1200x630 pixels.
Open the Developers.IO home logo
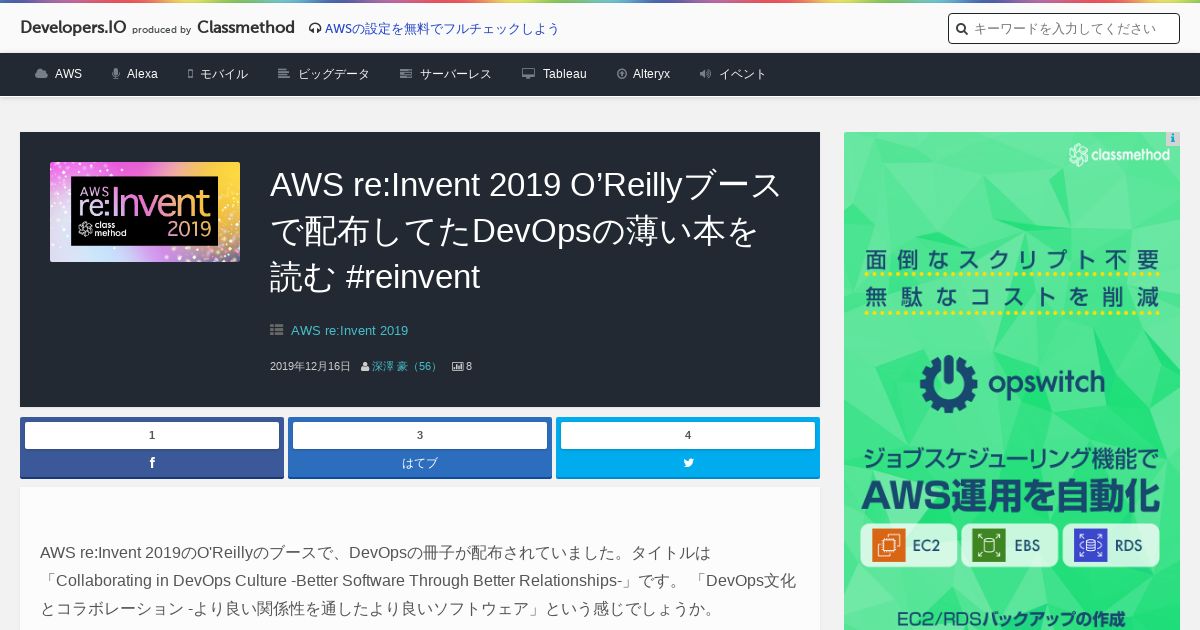point(73,28)
